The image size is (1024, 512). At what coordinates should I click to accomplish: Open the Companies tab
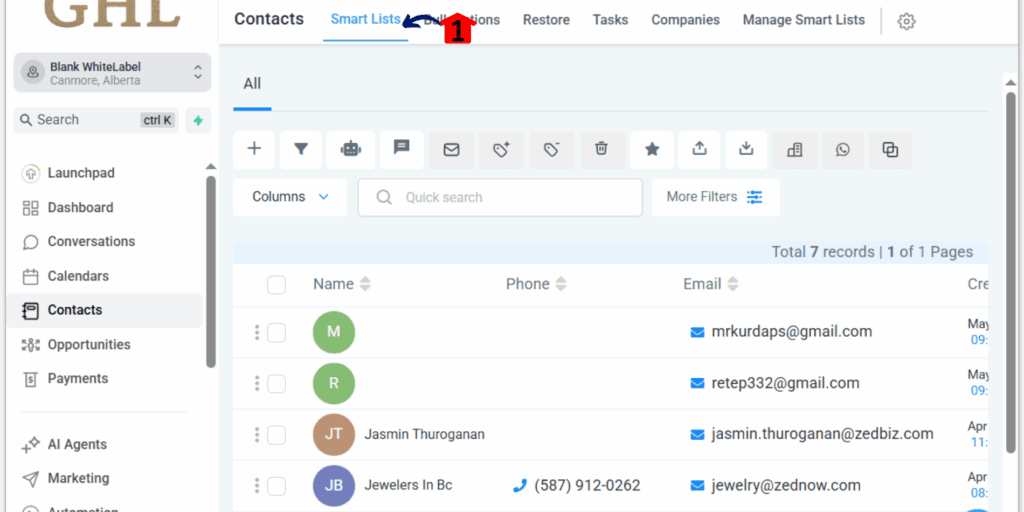point(686,20)
